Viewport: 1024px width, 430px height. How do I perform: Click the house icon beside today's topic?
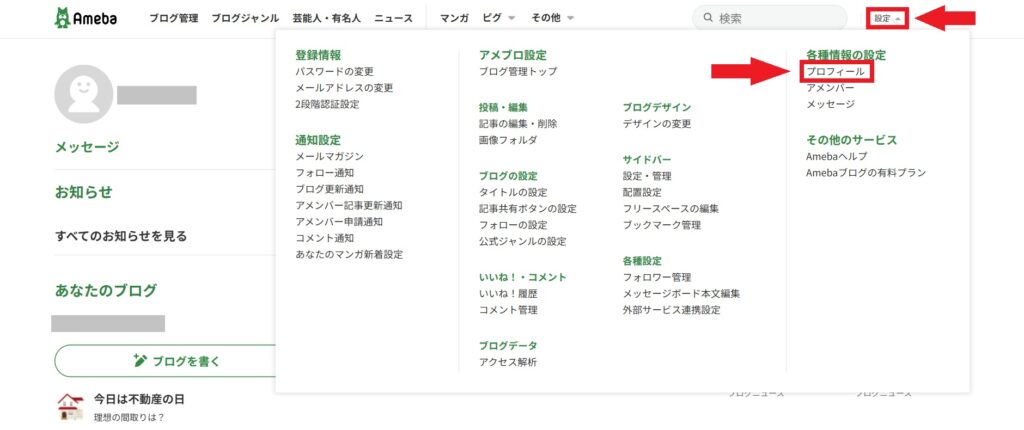click(x=70, y=405)
